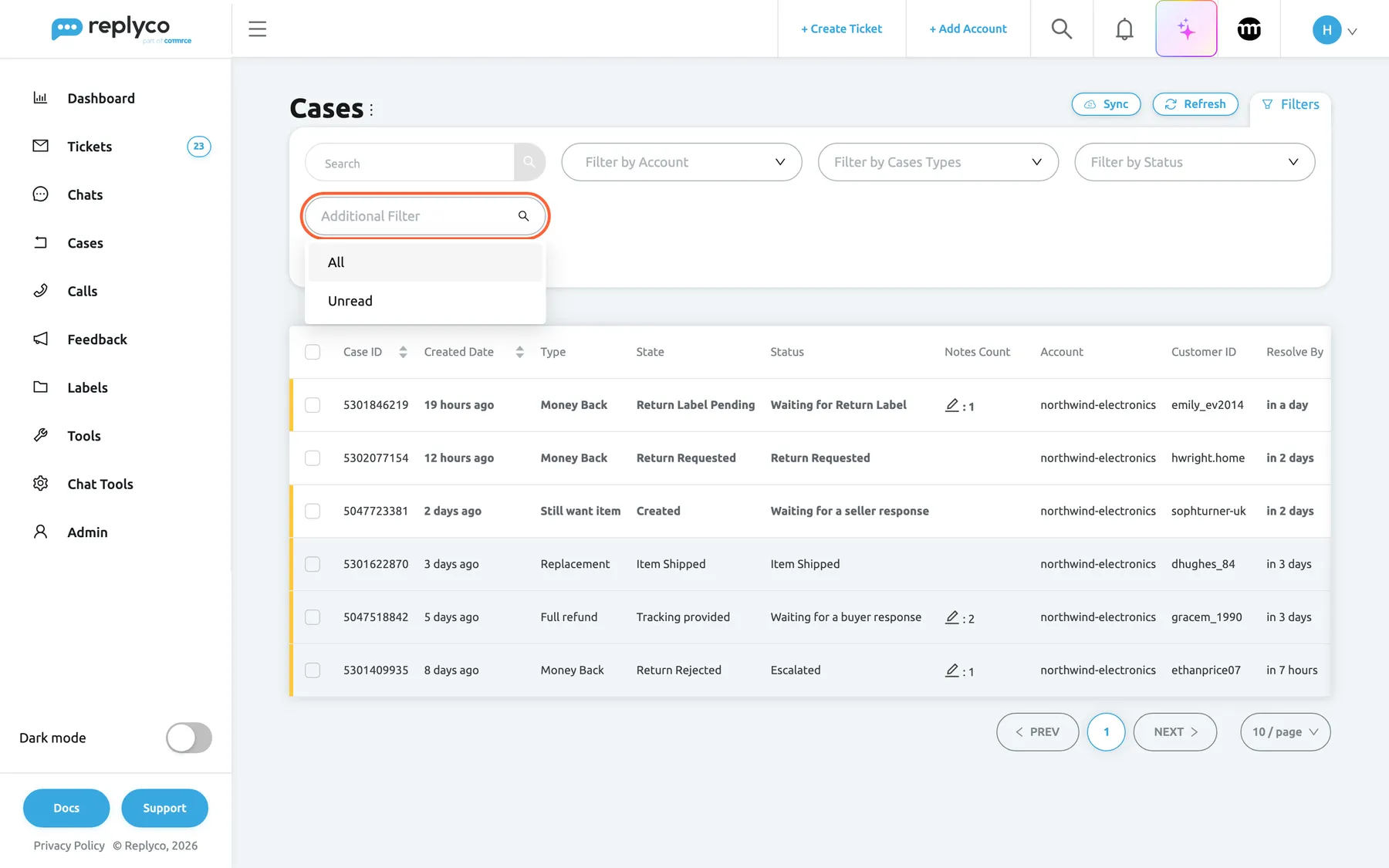Click the search field's magnifier button
1389x868 pixels.
[x=529, y=162]
